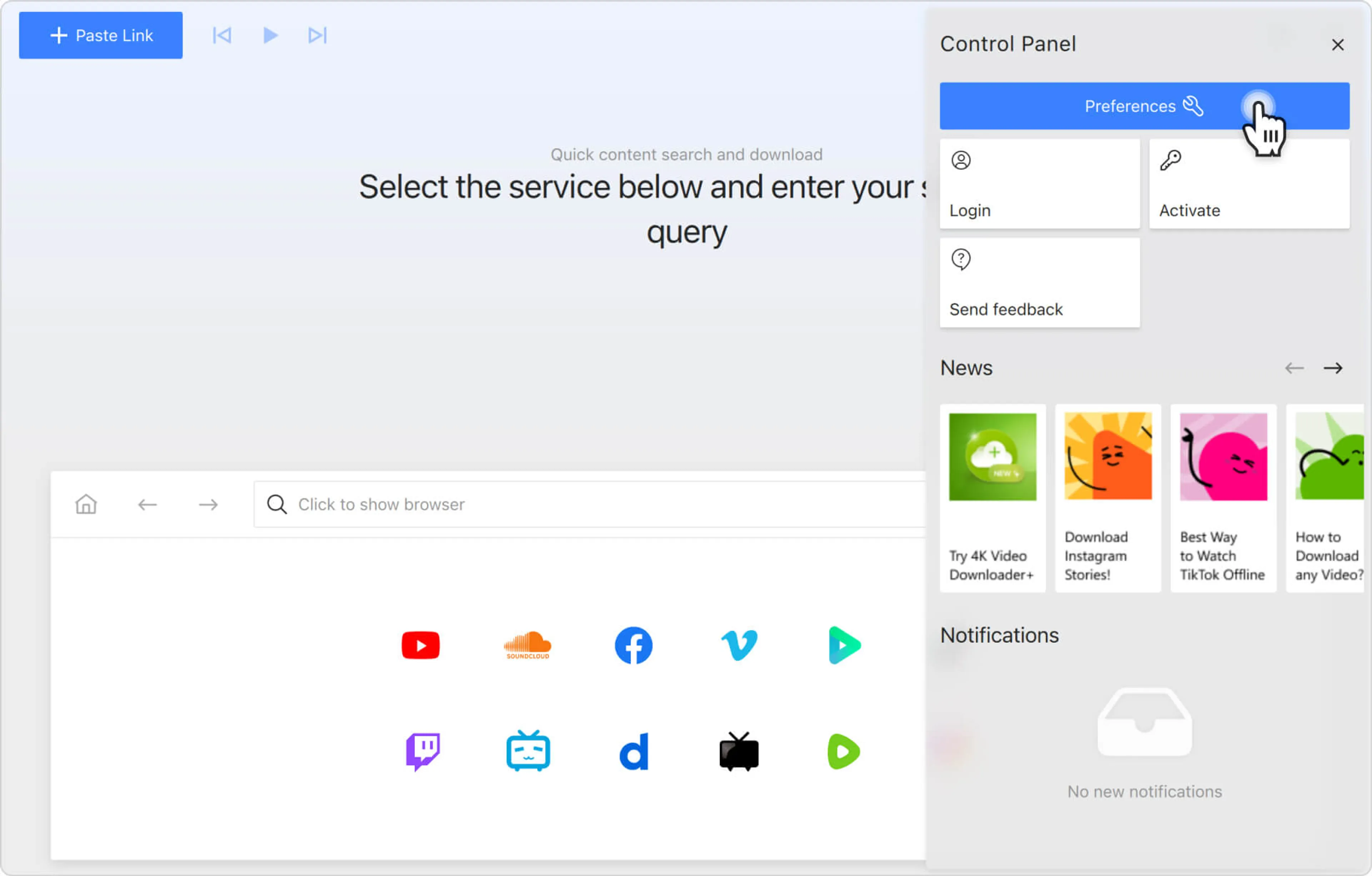
Task: Select the SoundCloud service icon
Action: coord(527,645)
